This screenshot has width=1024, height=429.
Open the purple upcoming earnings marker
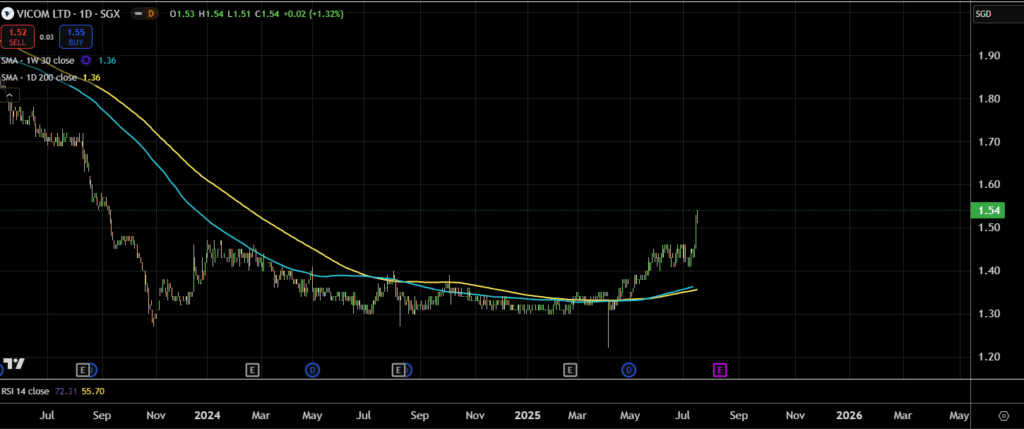[x=719, y=370]
